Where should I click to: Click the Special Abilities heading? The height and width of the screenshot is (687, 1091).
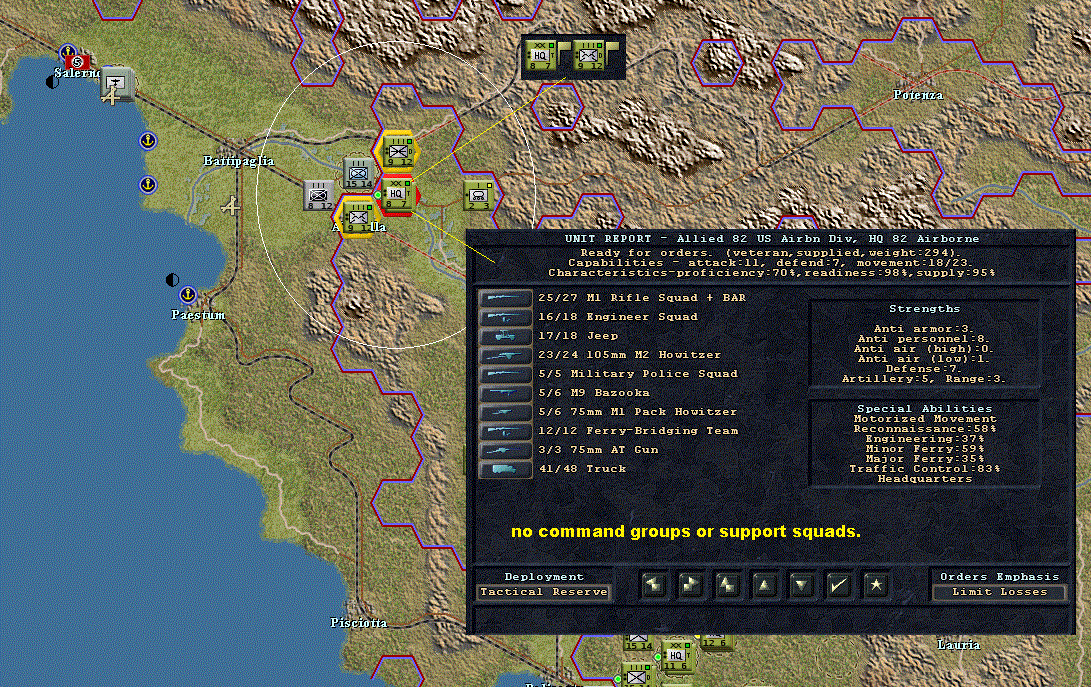tap(925, 409)
